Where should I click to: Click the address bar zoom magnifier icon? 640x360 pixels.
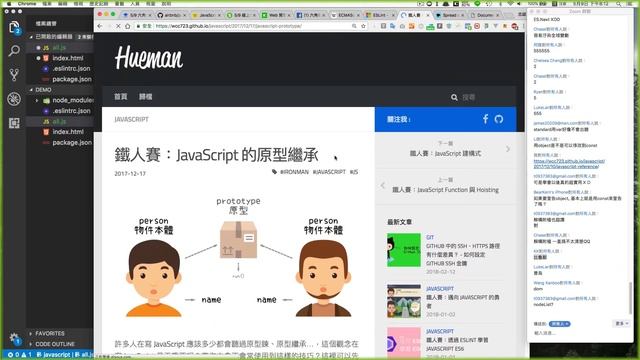[354, 26]
